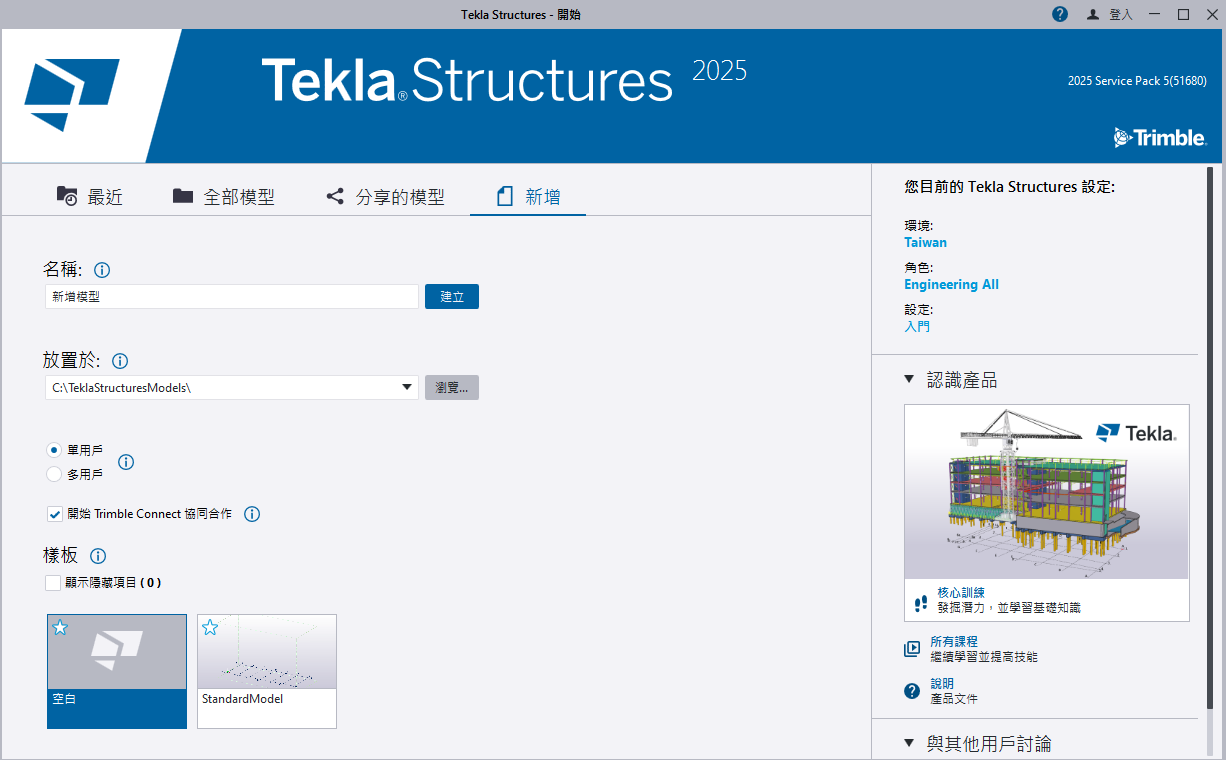This screenshot has width=1226, height=760.
Task: Click the help question mark icon in title bar
Action: click(1060, 14)
